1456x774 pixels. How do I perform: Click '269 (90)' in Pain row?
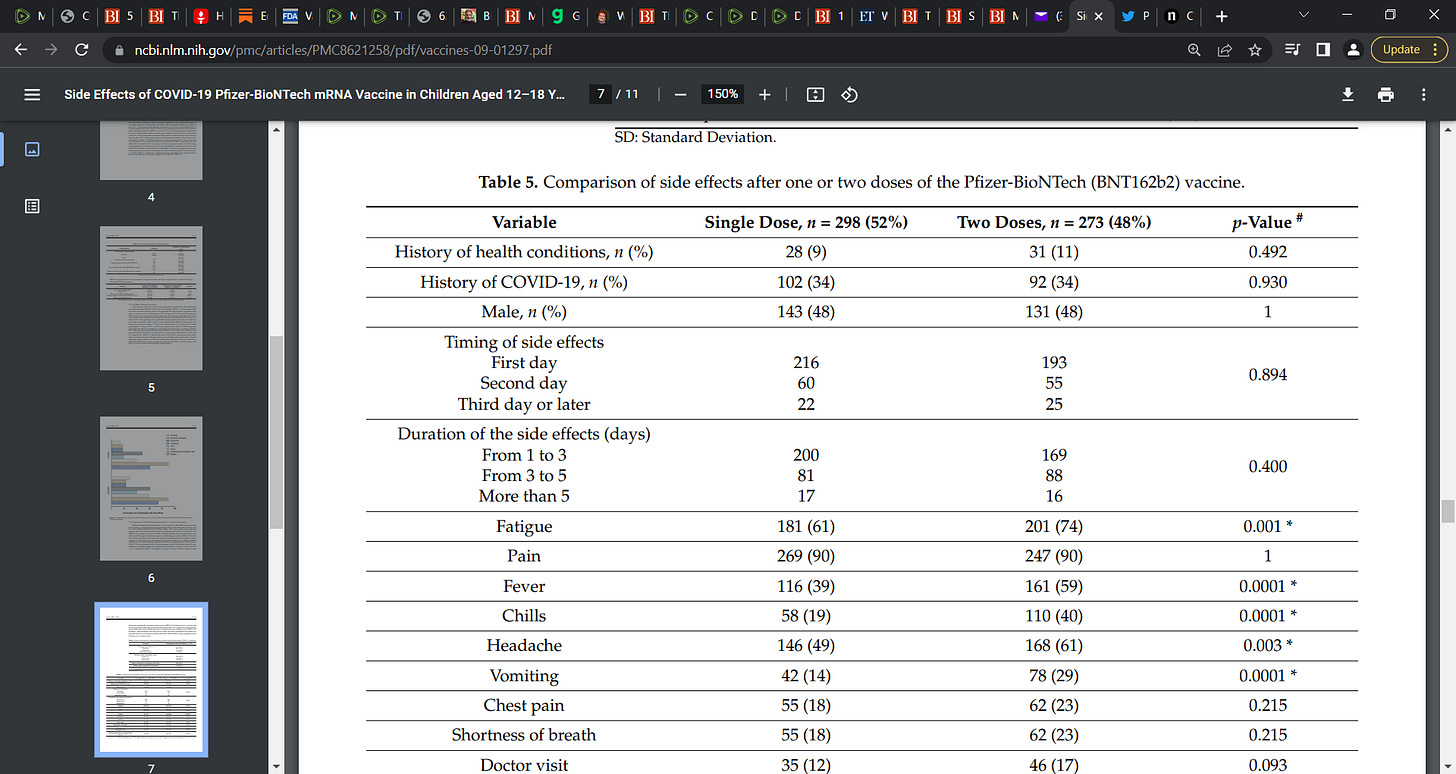click(806, 556)
